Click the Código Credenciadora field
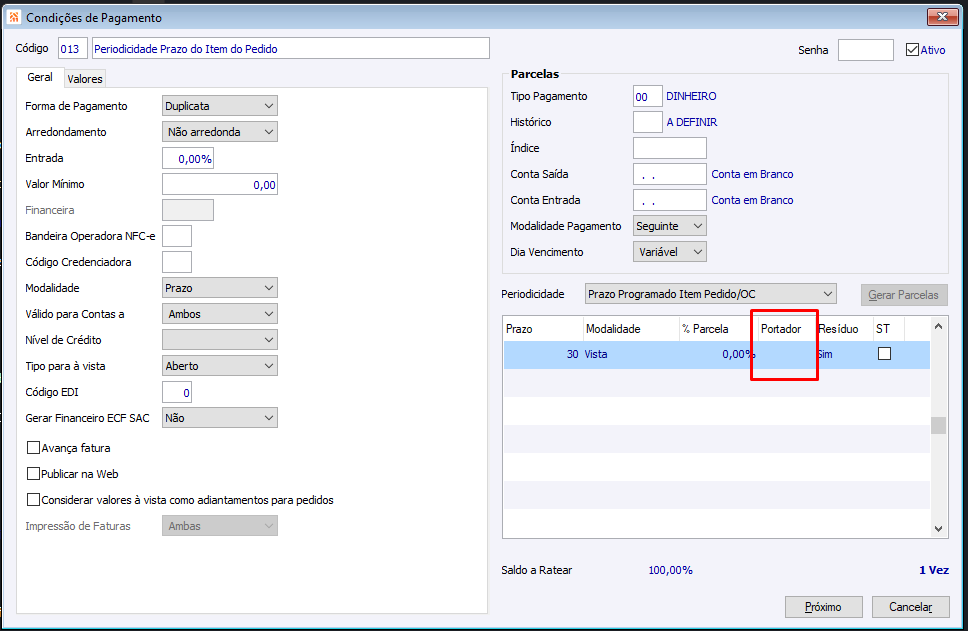The width and height of the screenshot is (968, 631). [x=177, y=262]
